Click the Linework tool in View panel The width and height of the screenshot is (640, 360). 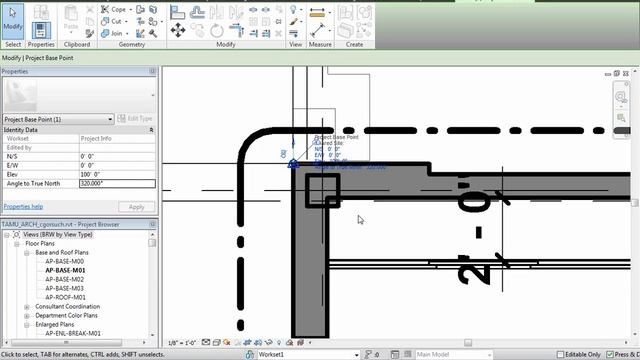pos(293,33)
